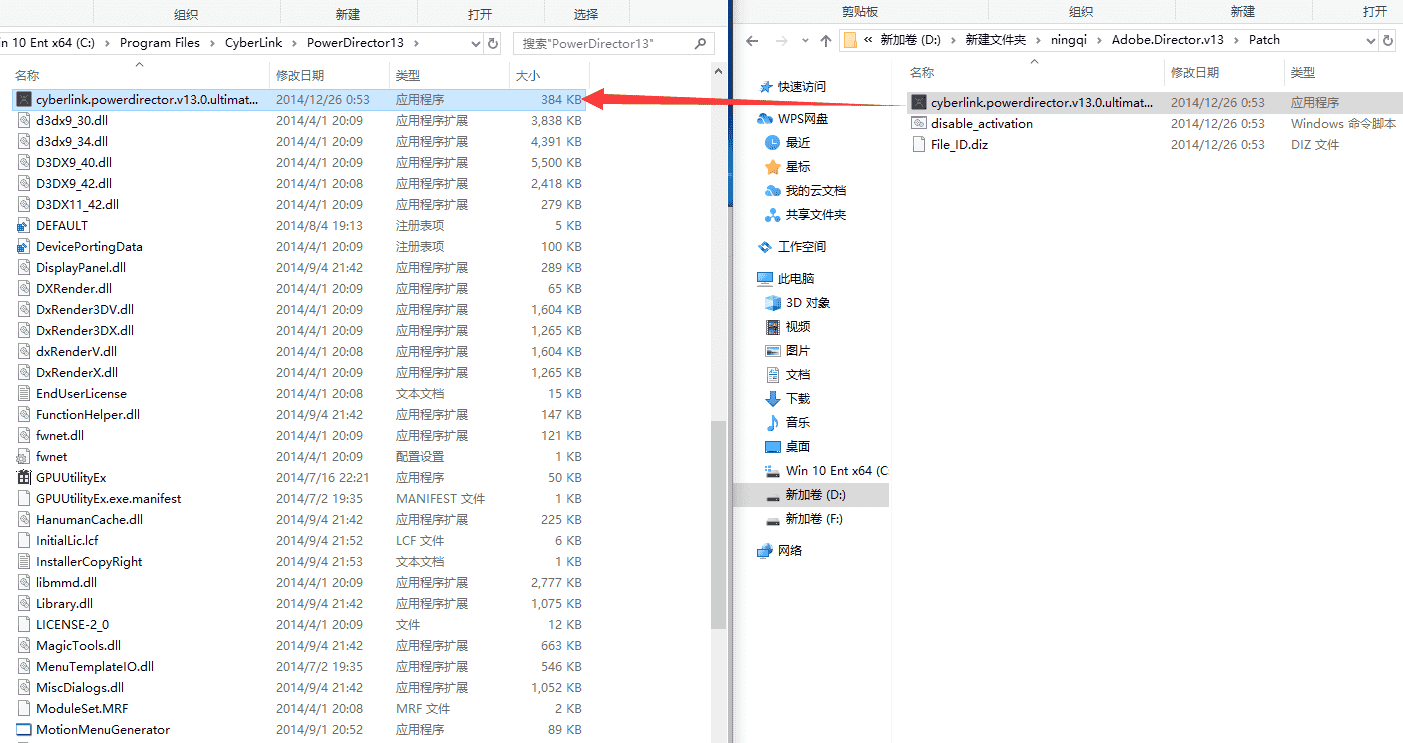This screenshot has width=1403, height=743.
Task: Open 最近 recent clock icon
Action: (772, 143)
